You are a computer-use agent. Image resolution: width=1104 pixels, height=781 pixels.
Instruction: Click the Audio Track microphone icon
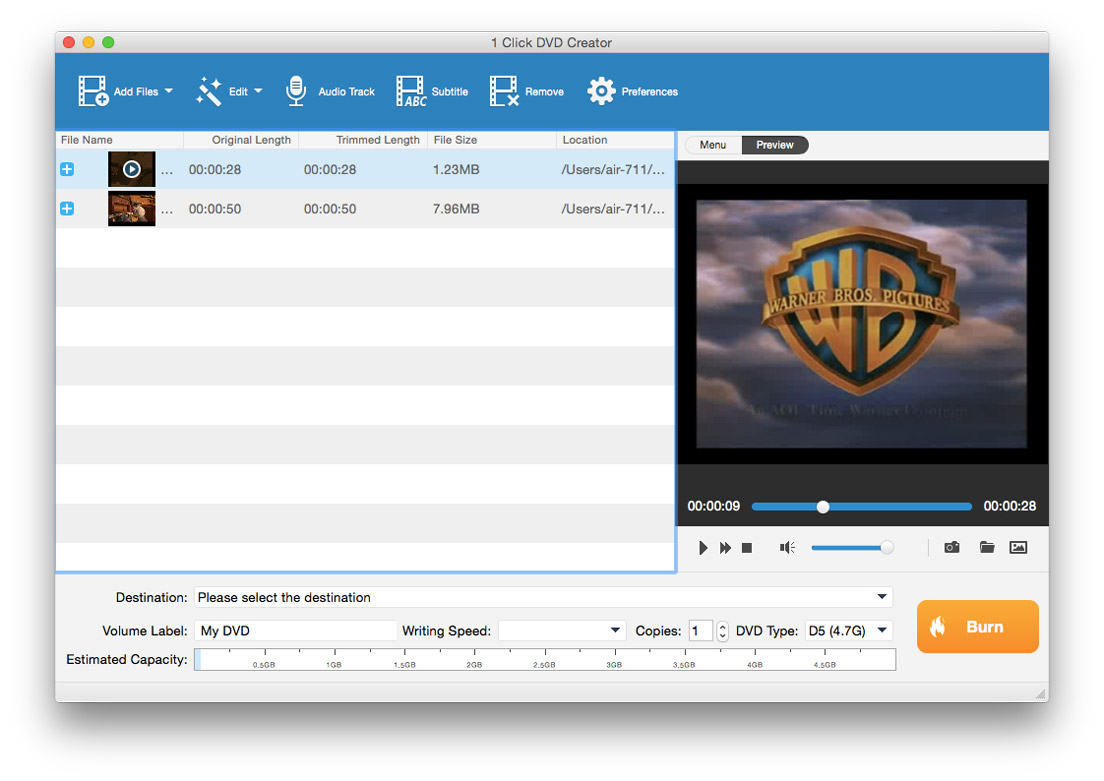(296, 91)
